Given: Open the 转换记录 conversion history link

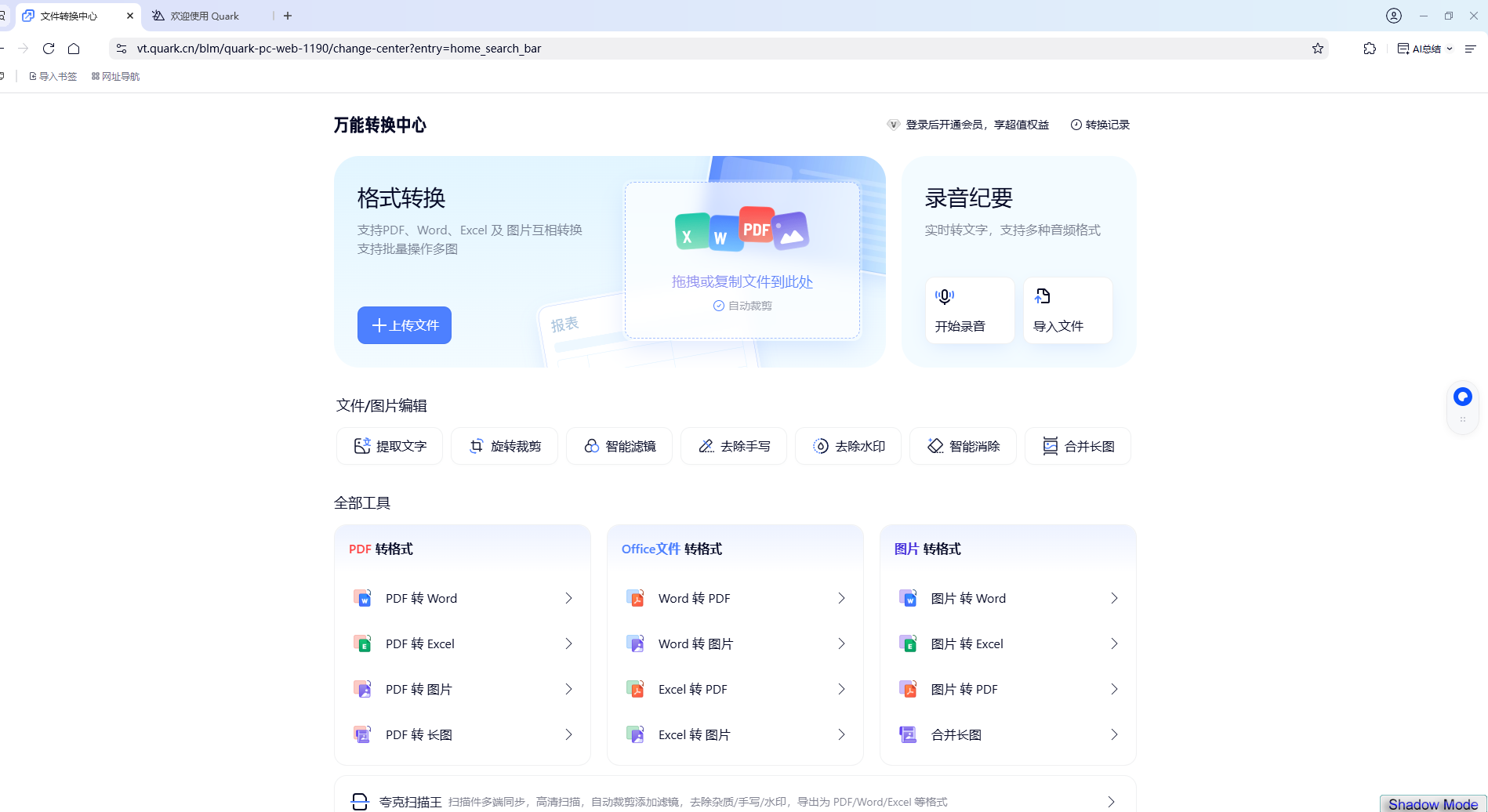Looking at the screenshot, I should (1100, 125).
